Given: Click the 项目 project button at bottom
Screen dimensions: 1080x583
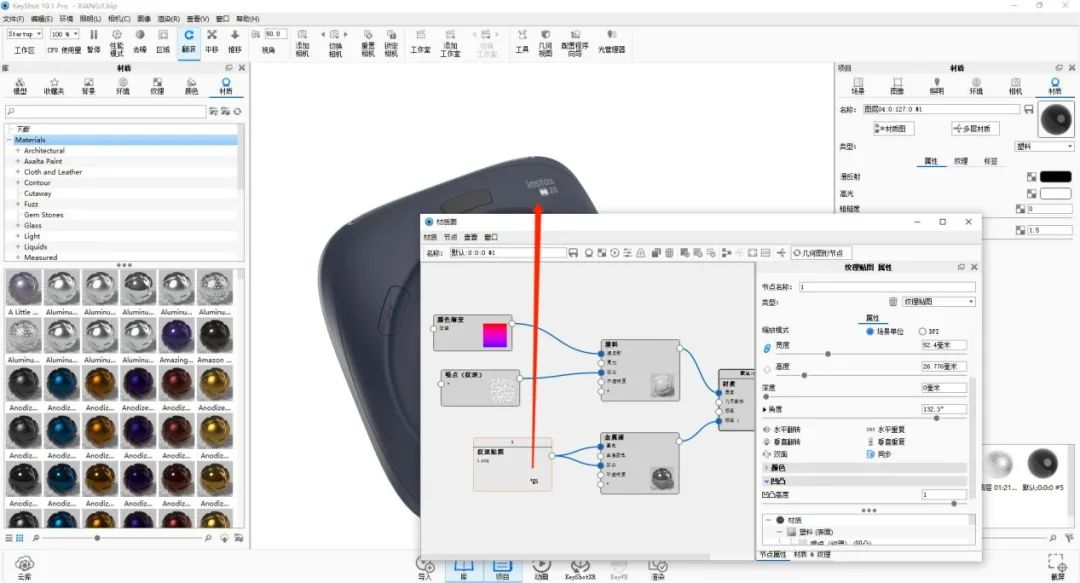Looking at the screenshot, I should tap(502, 569).
